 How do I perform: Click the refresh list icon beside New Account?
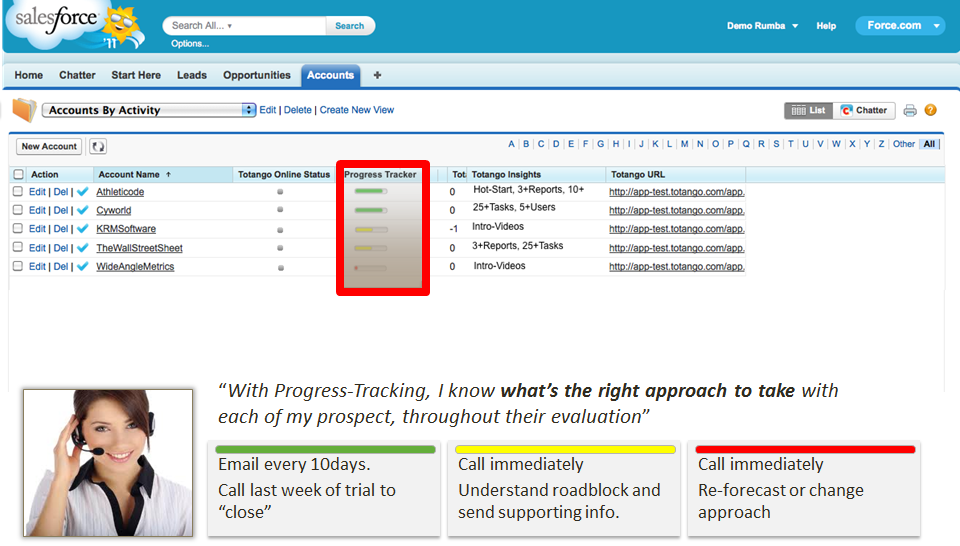click(98, 146)
